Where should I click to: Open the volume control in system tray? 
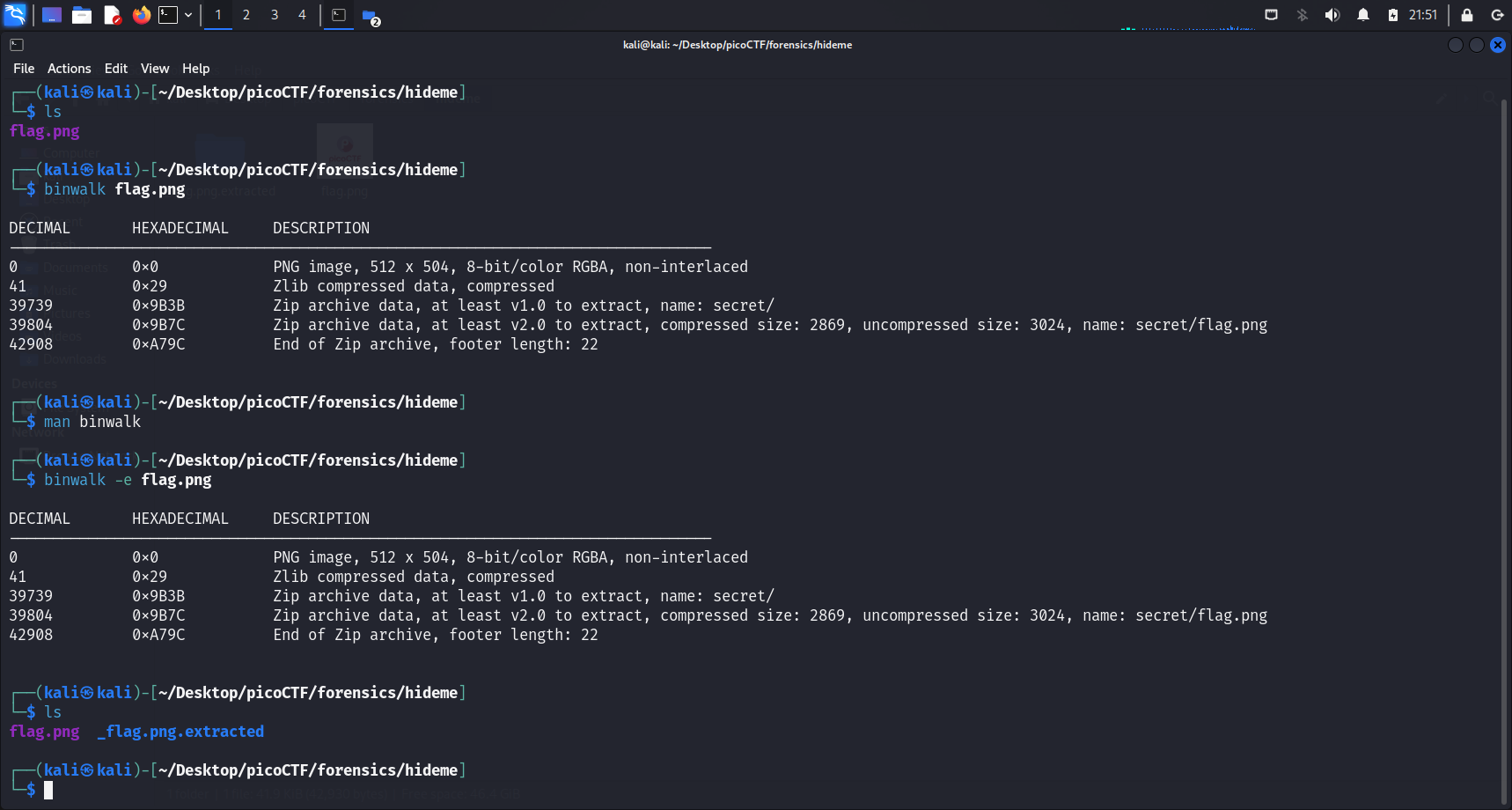point(1332,15)
